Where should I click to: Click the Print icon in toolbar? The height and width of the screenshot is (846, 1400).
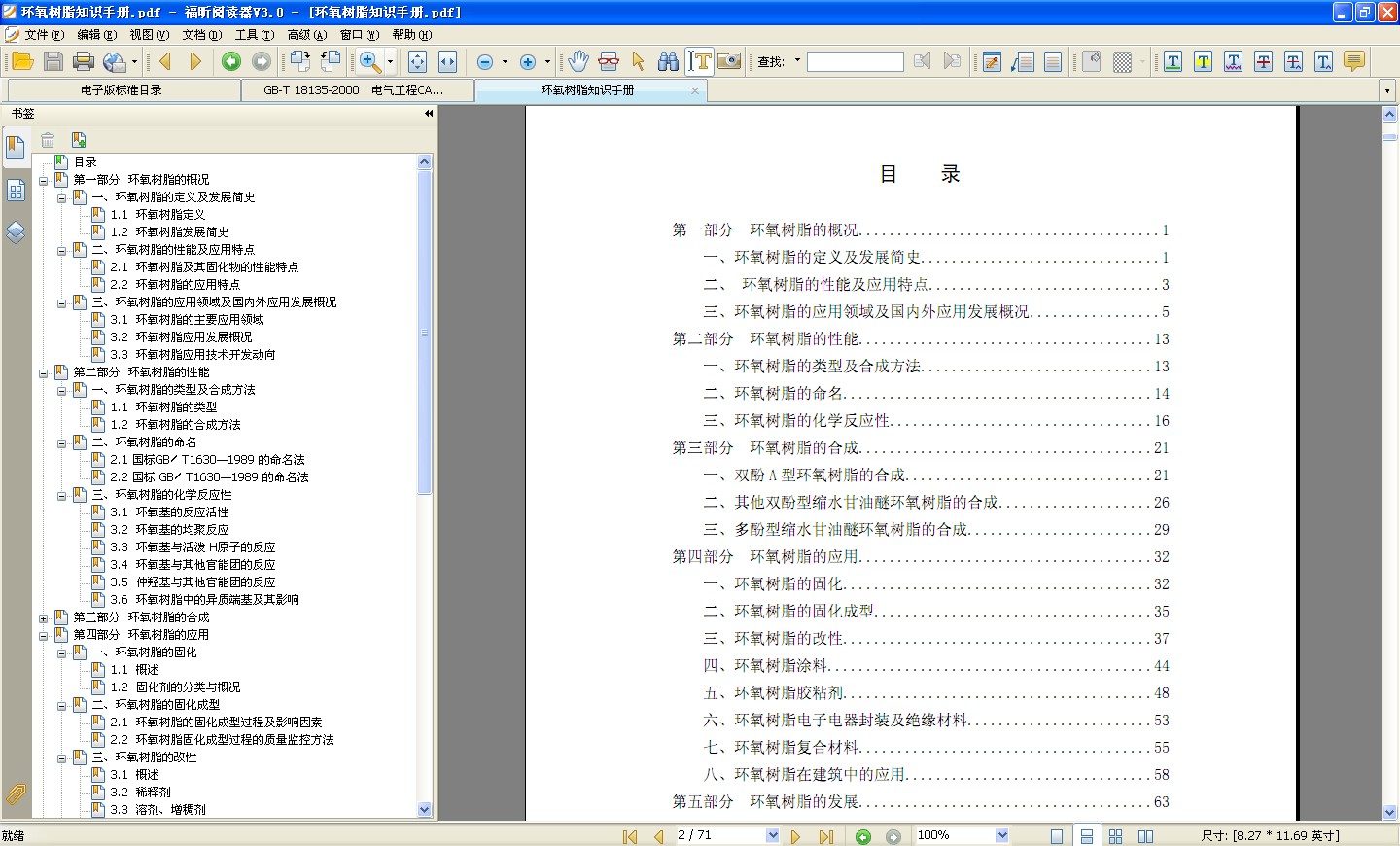pos(84,60)
